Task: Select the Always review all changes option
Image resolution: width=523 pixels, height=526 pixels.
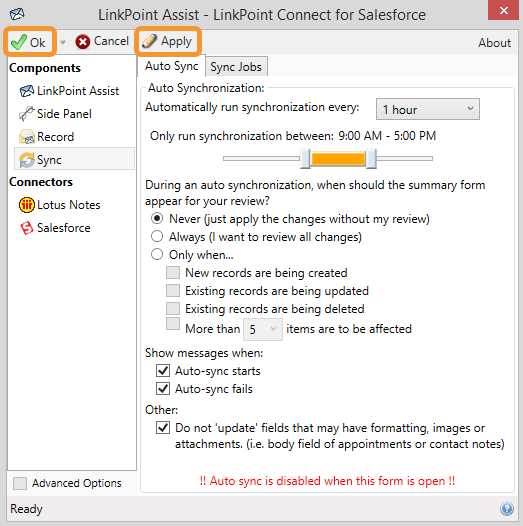Action: tap(157, 236)
